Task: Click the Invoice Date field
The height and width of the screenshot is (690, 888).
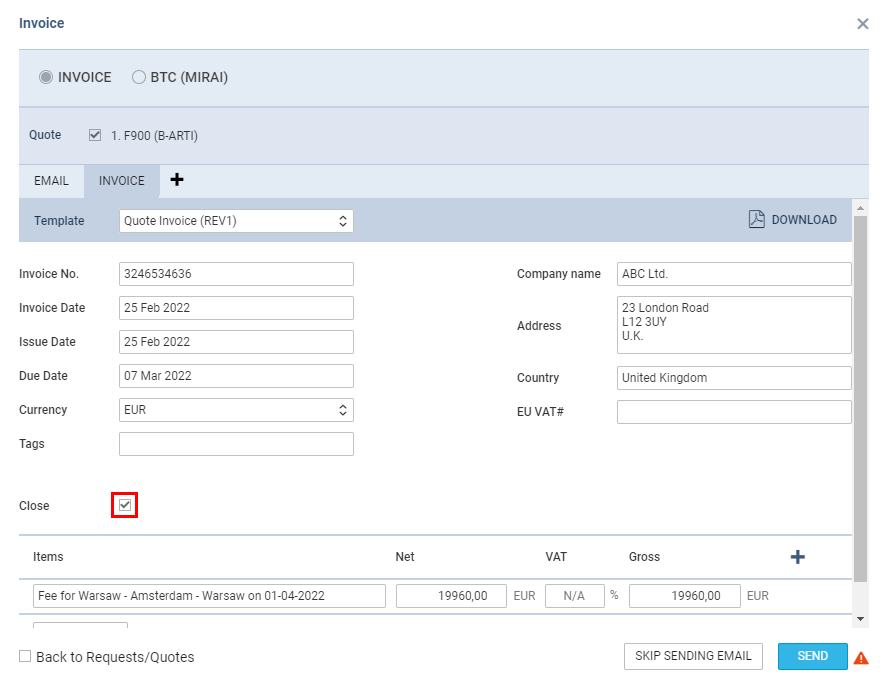Action: coord(236,308)
